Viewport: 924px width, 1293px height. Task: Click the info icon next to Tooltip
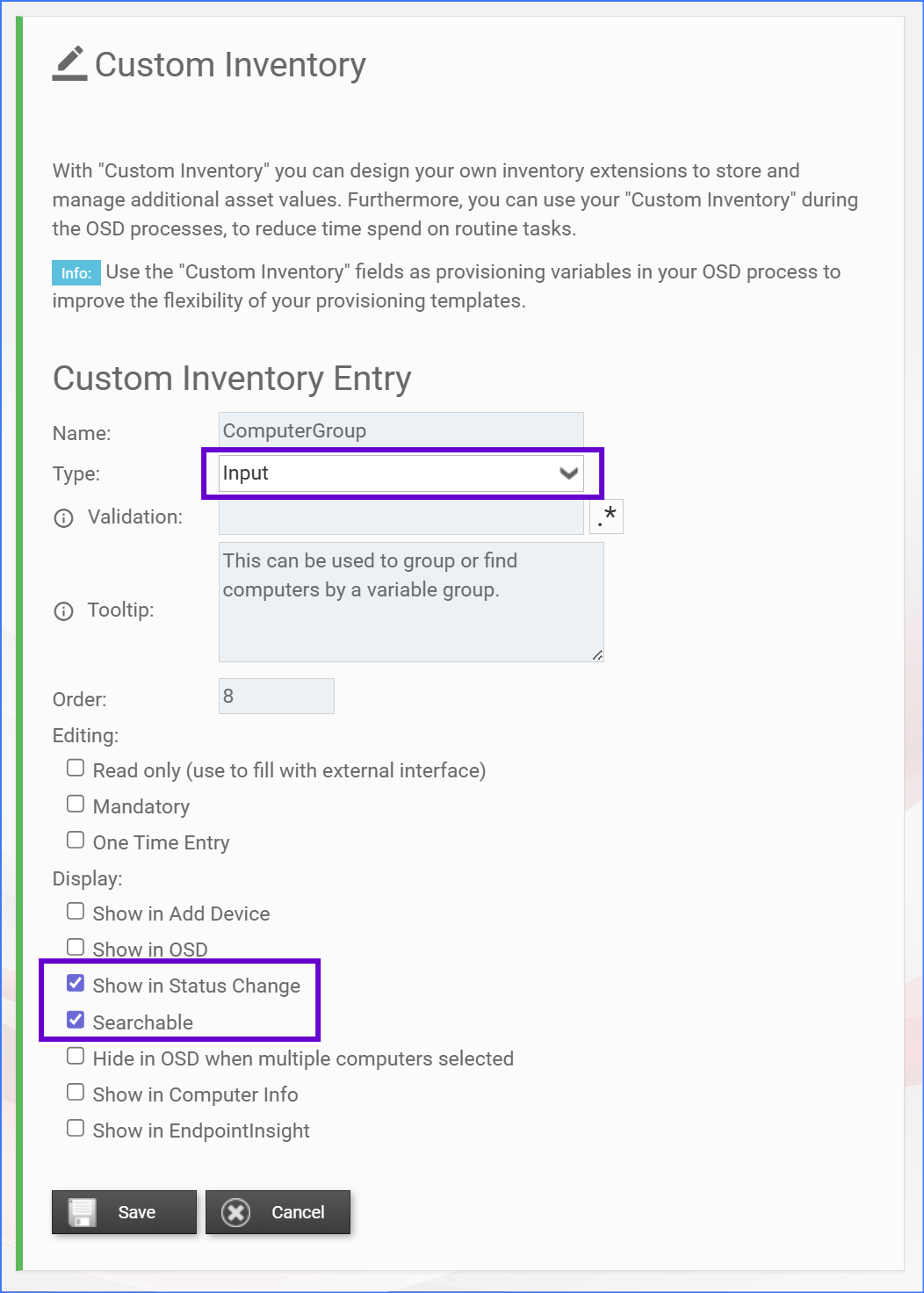click(63, 611)
